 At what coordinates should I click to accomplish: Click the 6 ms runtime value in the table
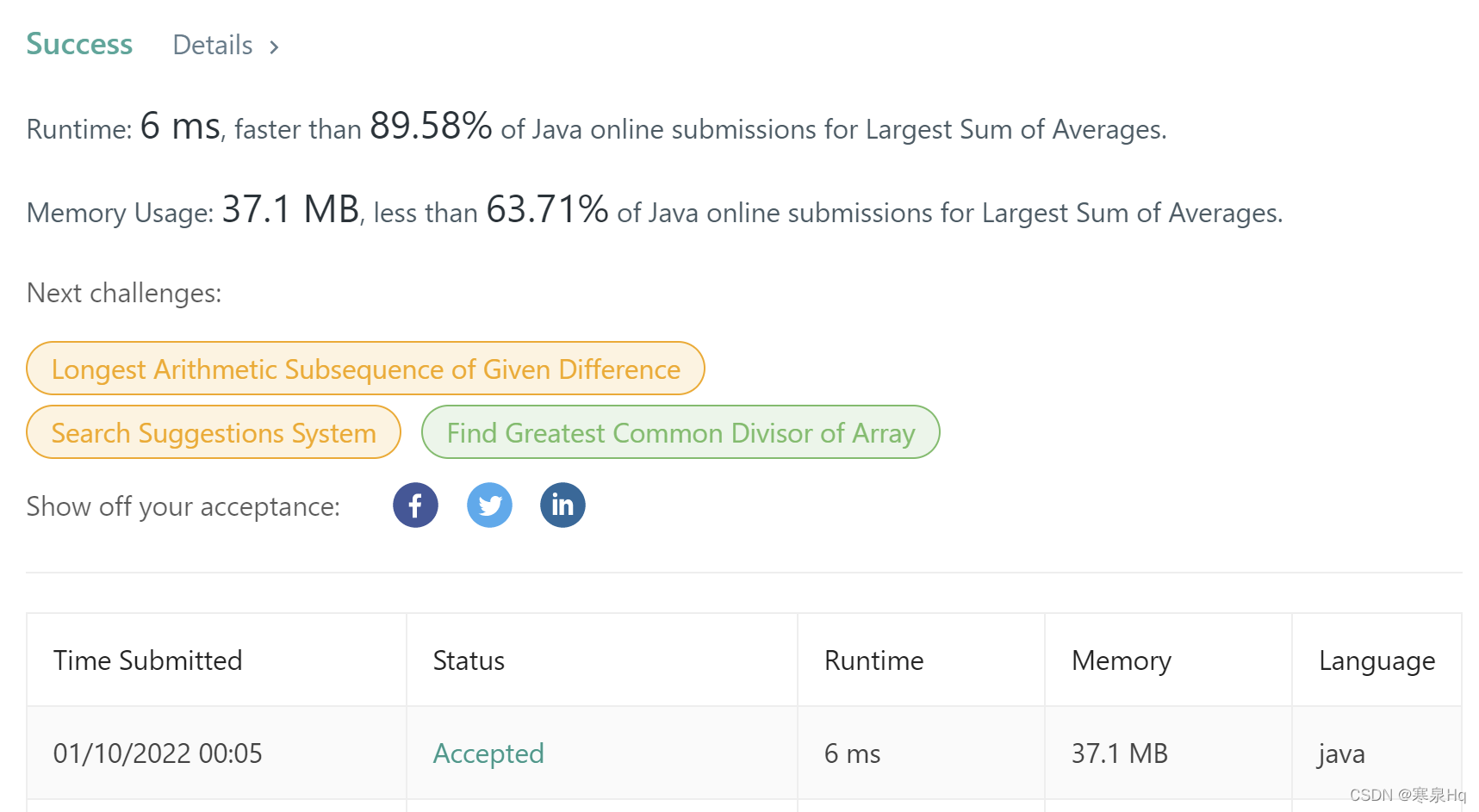tap(851, 753)
